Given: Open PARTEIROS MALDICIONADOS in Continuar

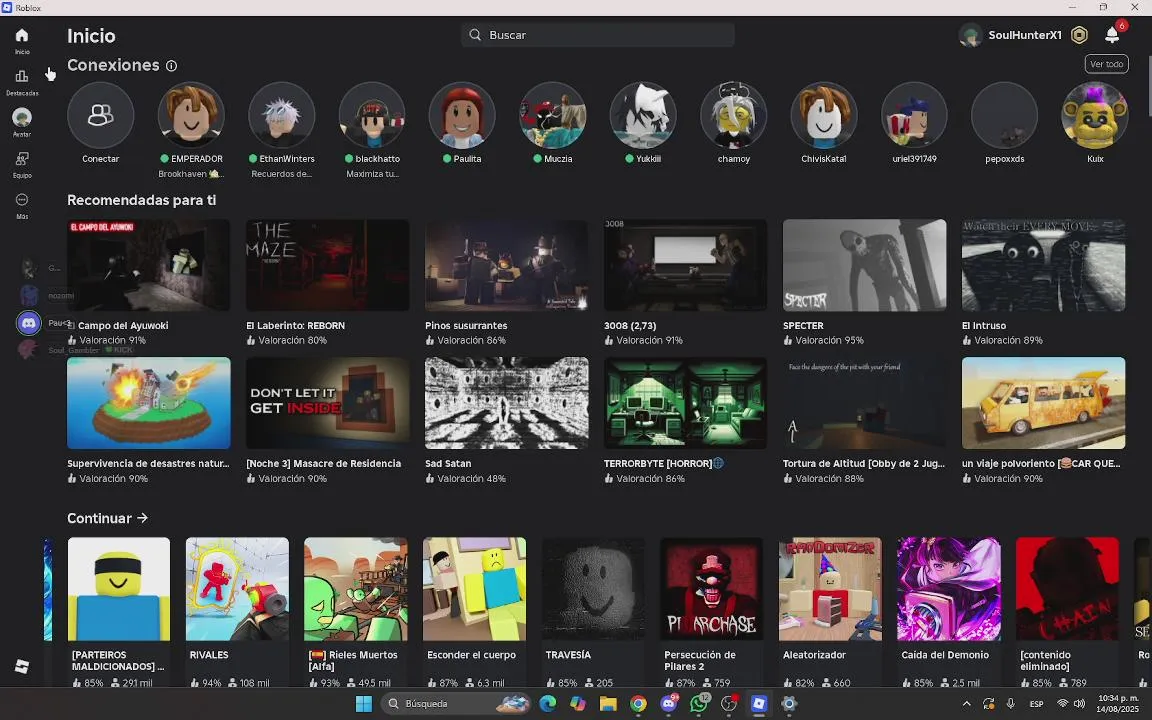Looking at the screenshot, I should 118,589.
